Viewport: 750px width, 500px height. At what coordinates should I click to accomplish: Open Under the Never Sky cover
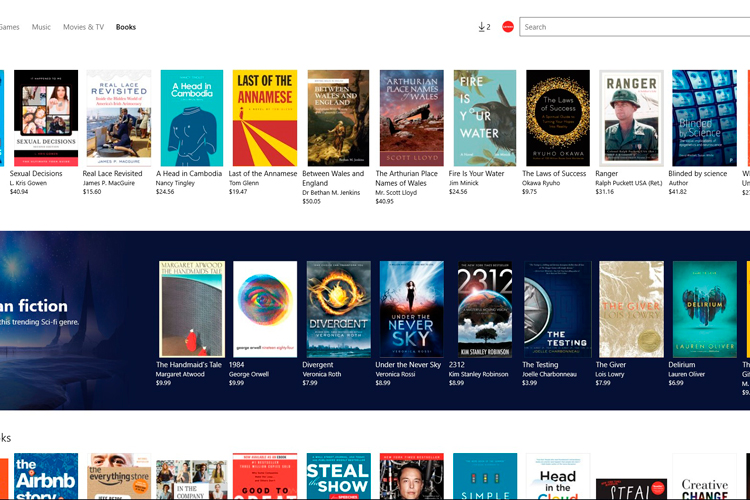[x=412, y=309]
